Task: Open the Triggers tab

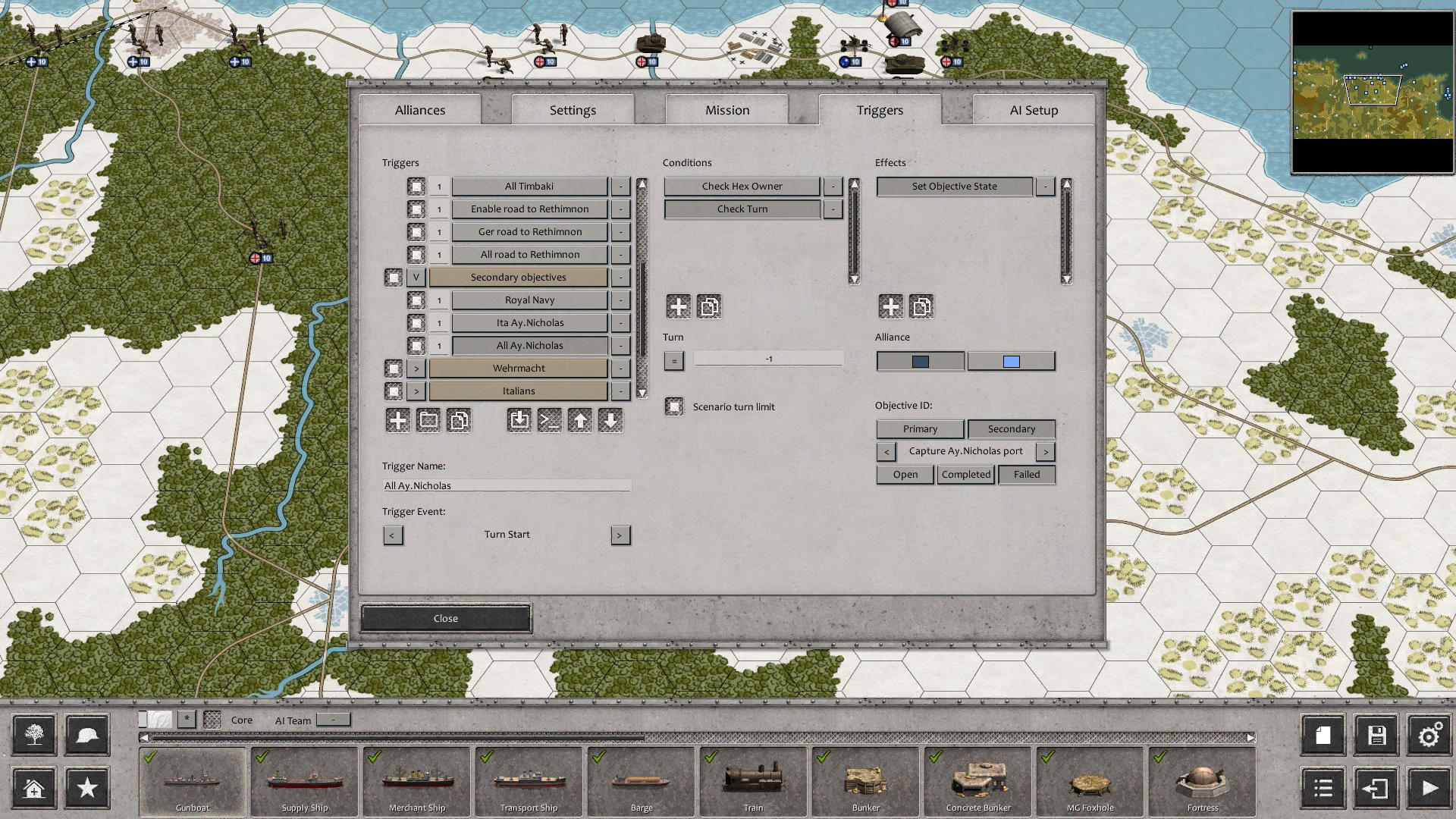Action: 880,110
